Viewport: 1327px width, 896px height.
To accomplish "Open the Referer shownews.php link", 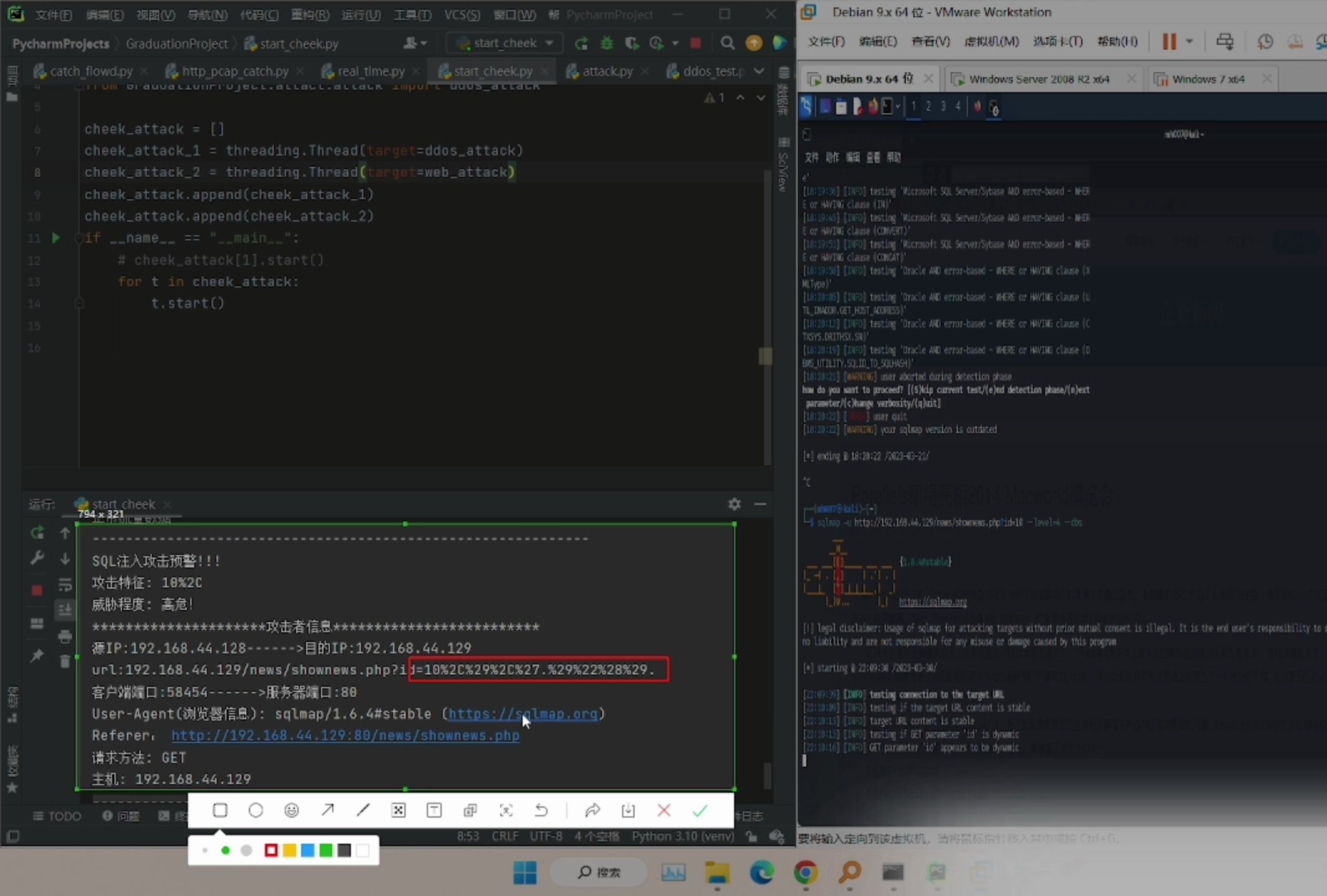I will (345, 735).
